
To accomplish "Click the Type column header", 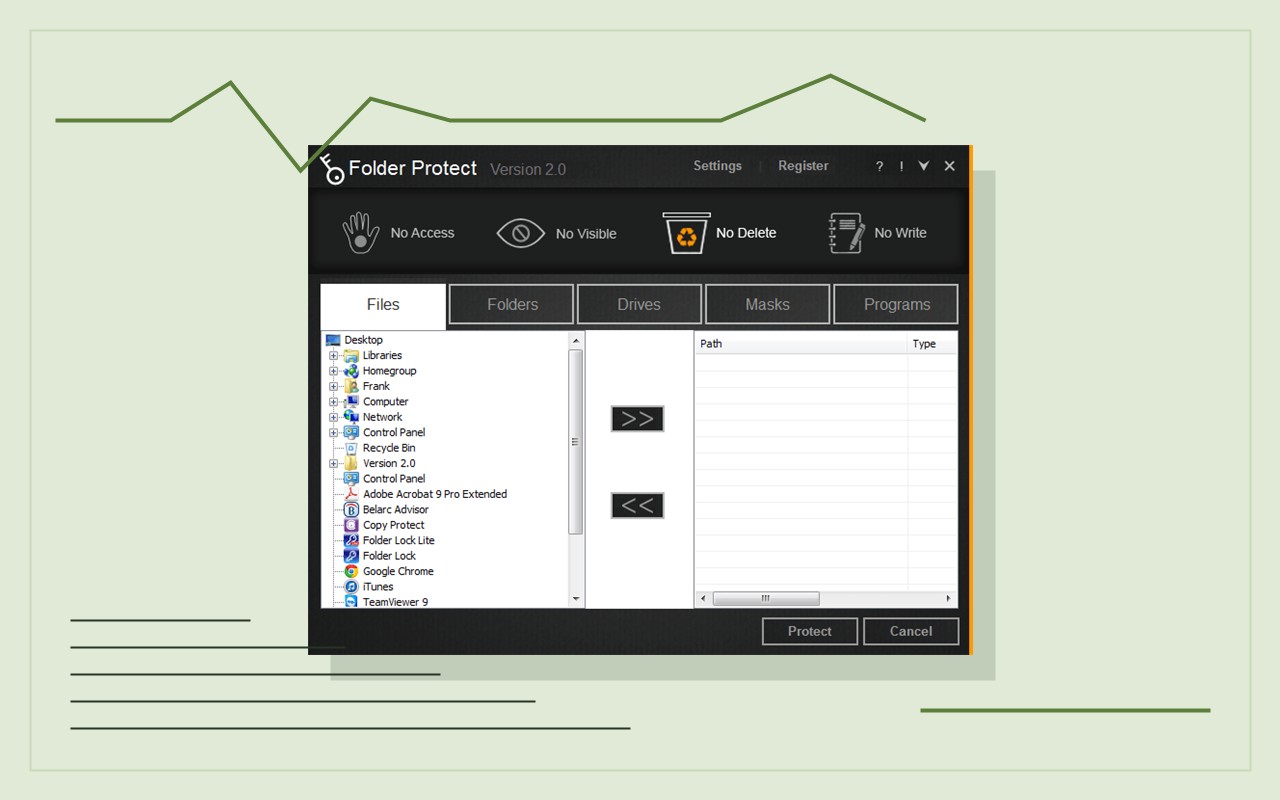I will pos(932,344).
